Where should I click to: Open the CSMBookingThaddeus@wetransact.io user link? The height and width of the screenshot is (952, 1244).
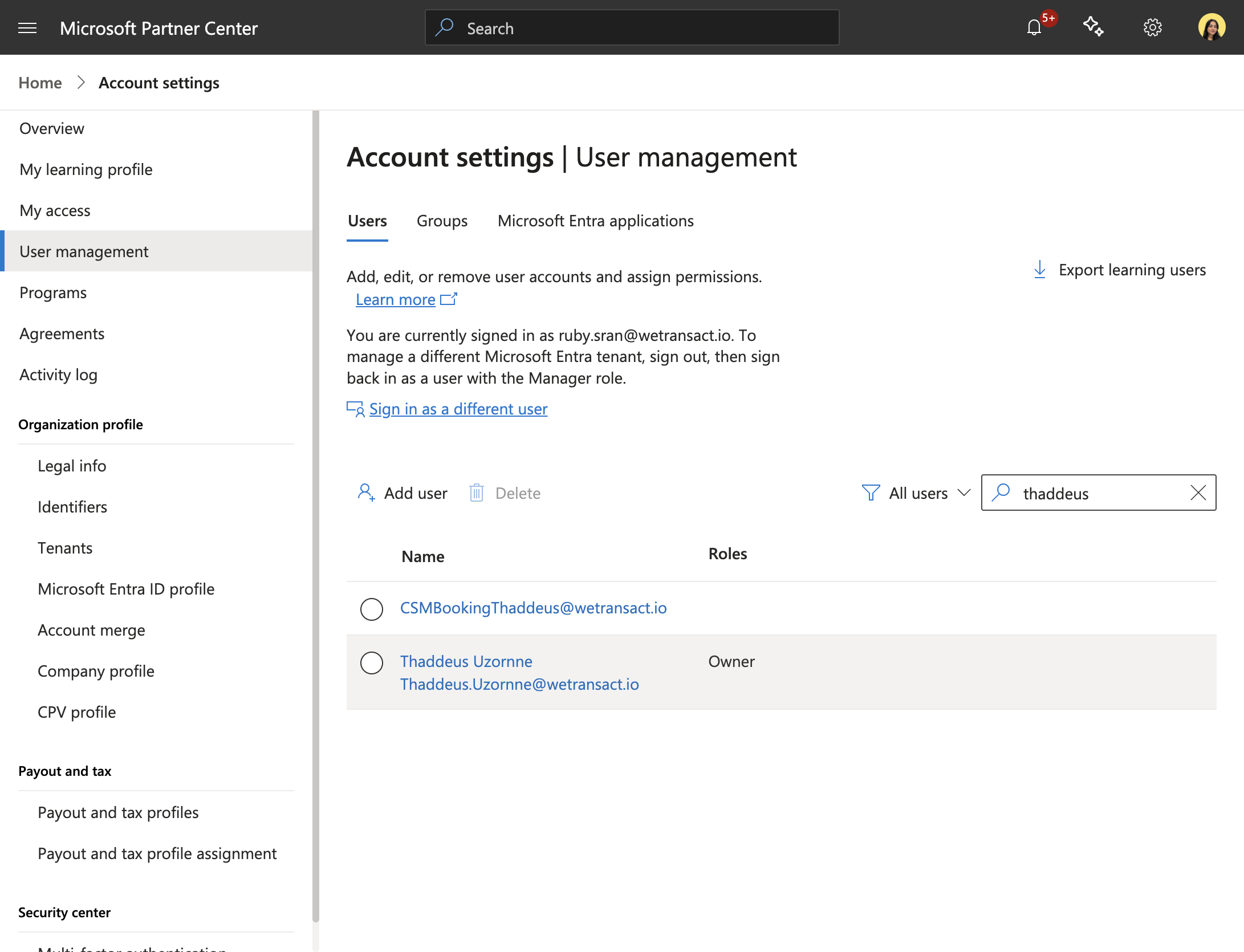tap(534, 608)
